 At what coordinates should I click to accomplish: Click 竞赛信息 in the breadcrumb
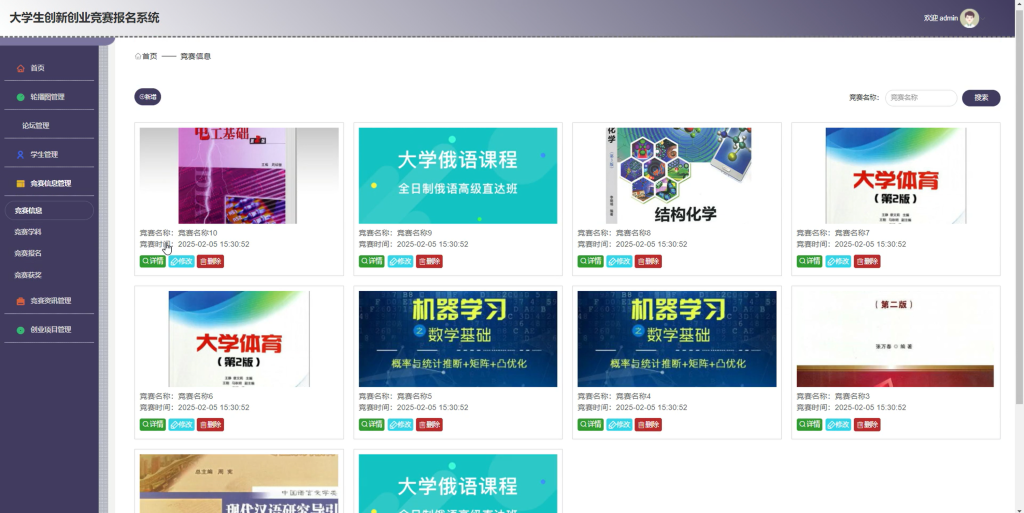195,56
